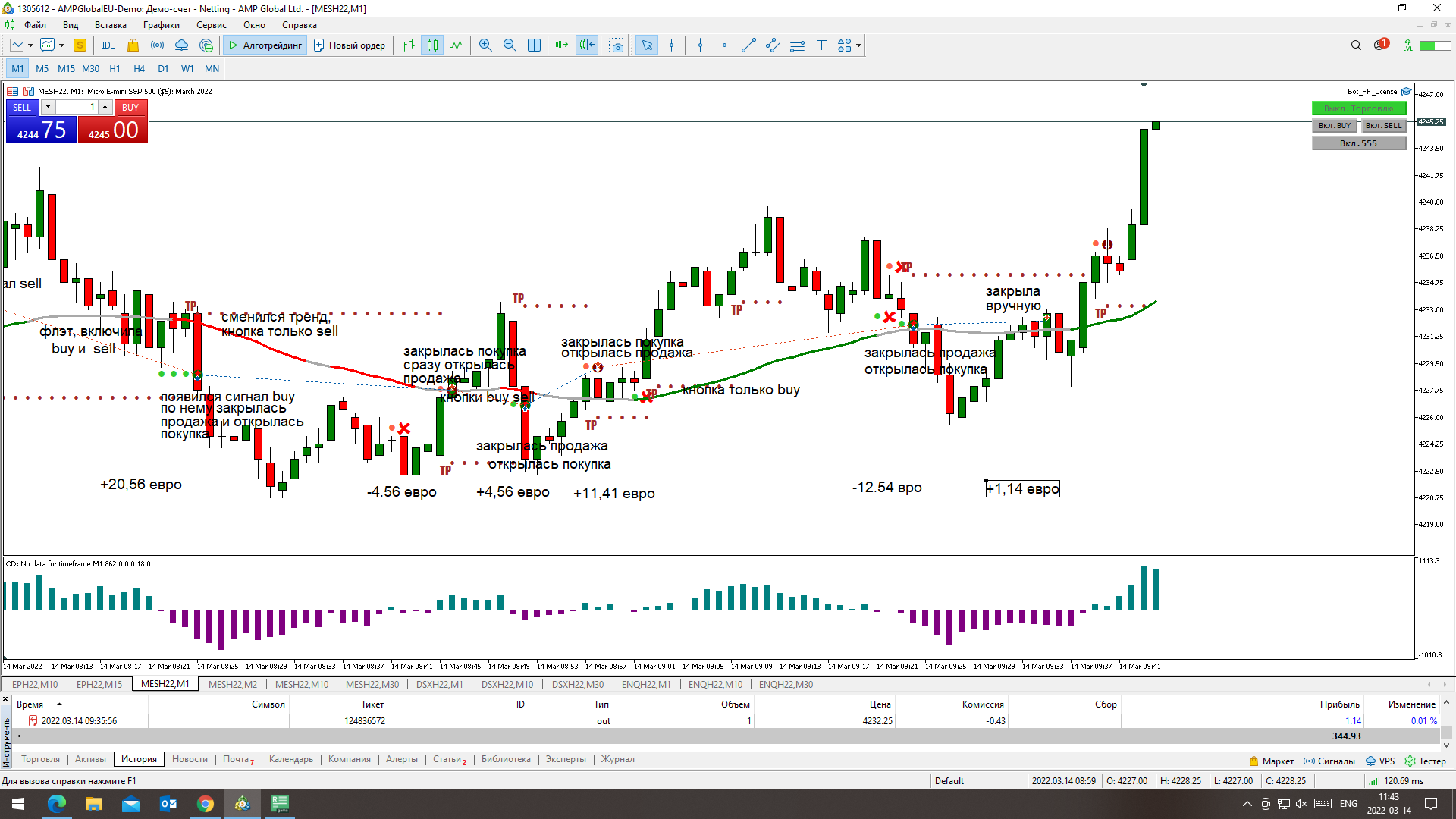Open the MQL5 Market bag icon
The width and height of the screenshot is (1456, 819).
(133, 45)
